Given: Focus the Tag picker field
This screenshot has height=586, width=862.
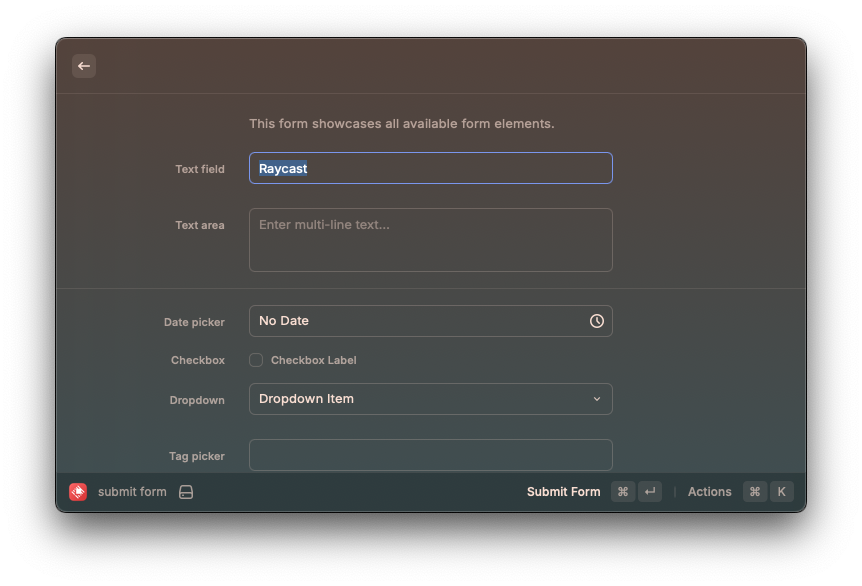Looking at the screenshot, I should pyautogui.click(x=430, y=455).
